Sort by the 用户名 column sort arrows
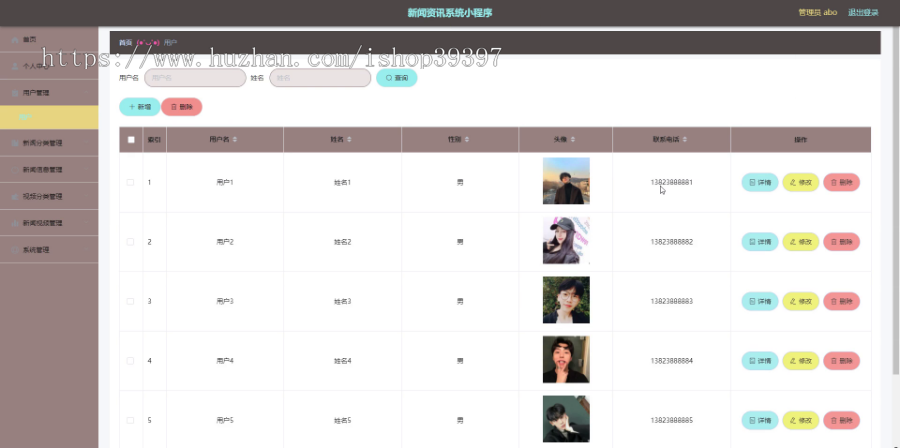This screenshot has height=448, width=900. point(234,139)
